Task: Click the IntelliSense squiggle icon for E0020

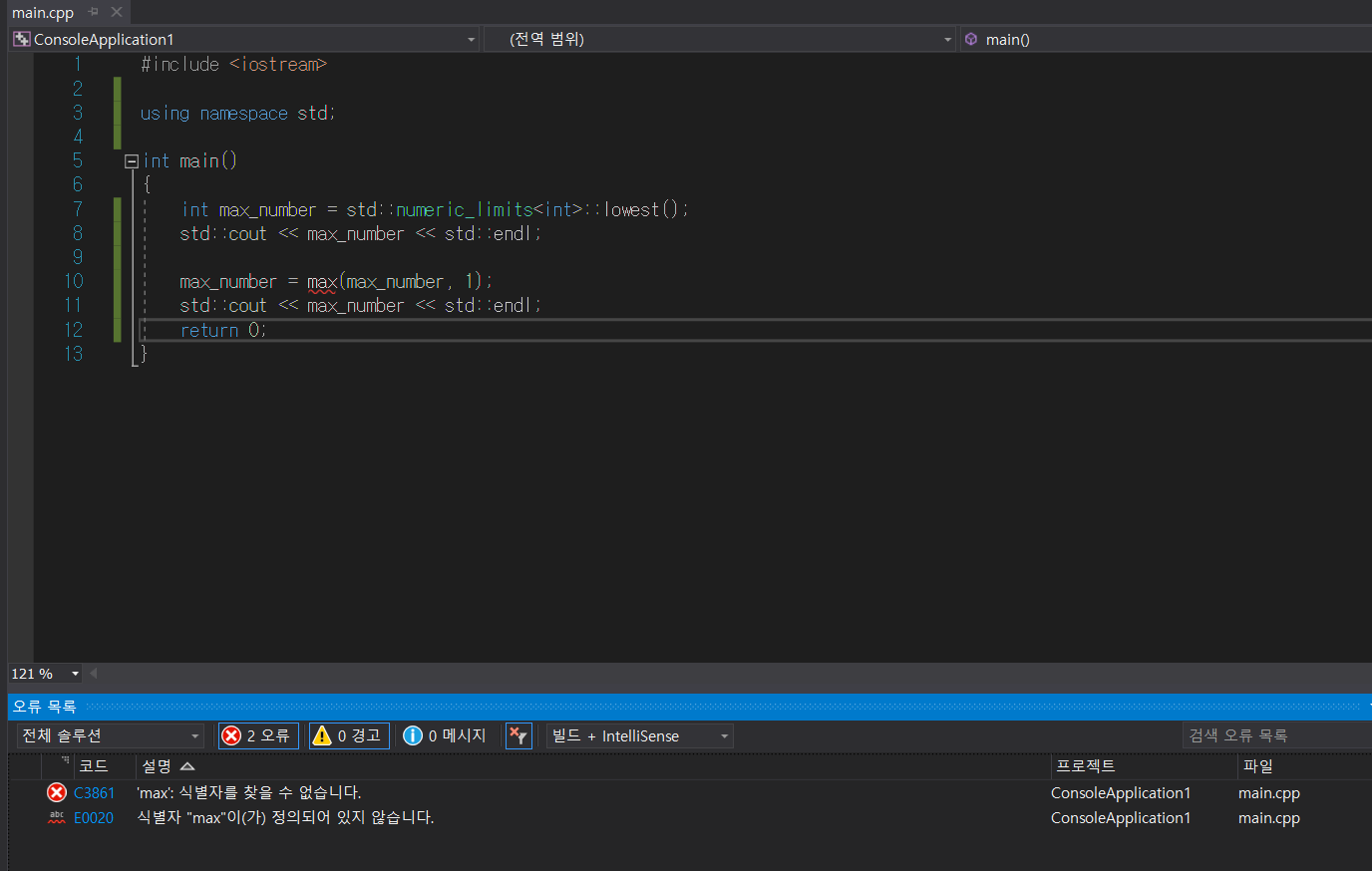Action: (x=57, y=817)
